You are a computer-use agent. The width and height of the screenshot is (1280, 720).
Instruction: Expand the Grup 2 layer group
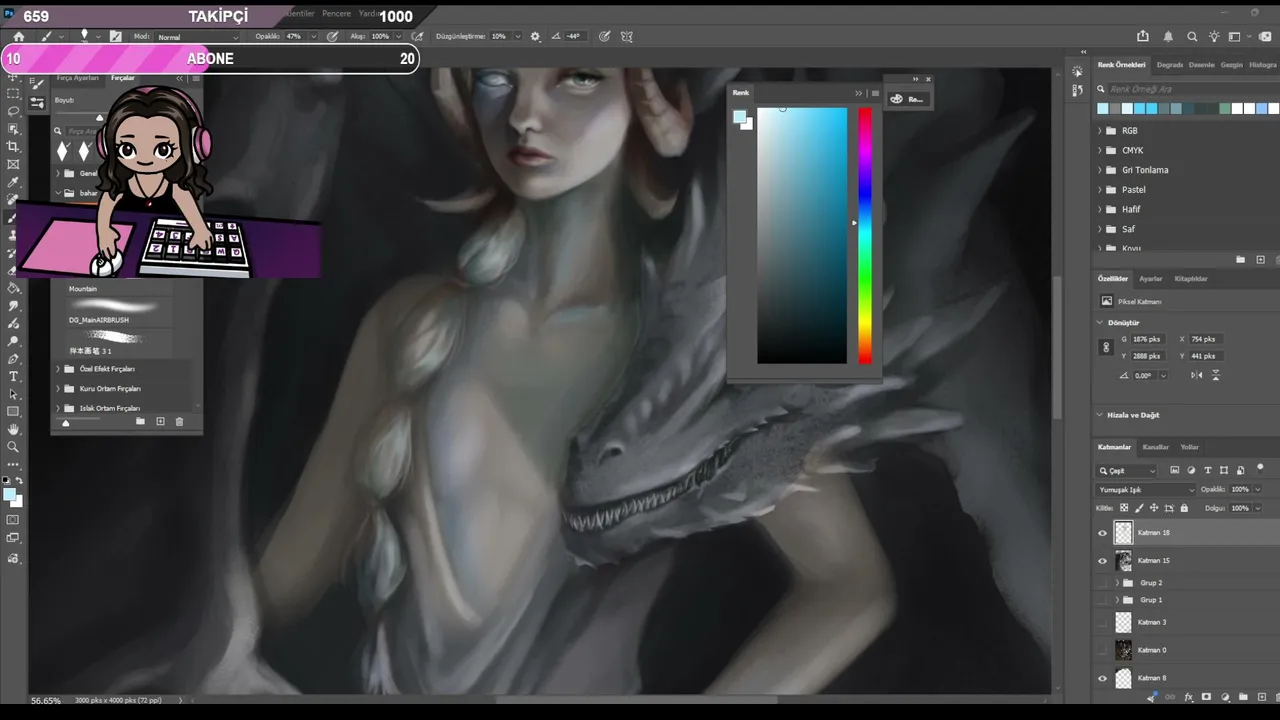tap(1117, 583)
